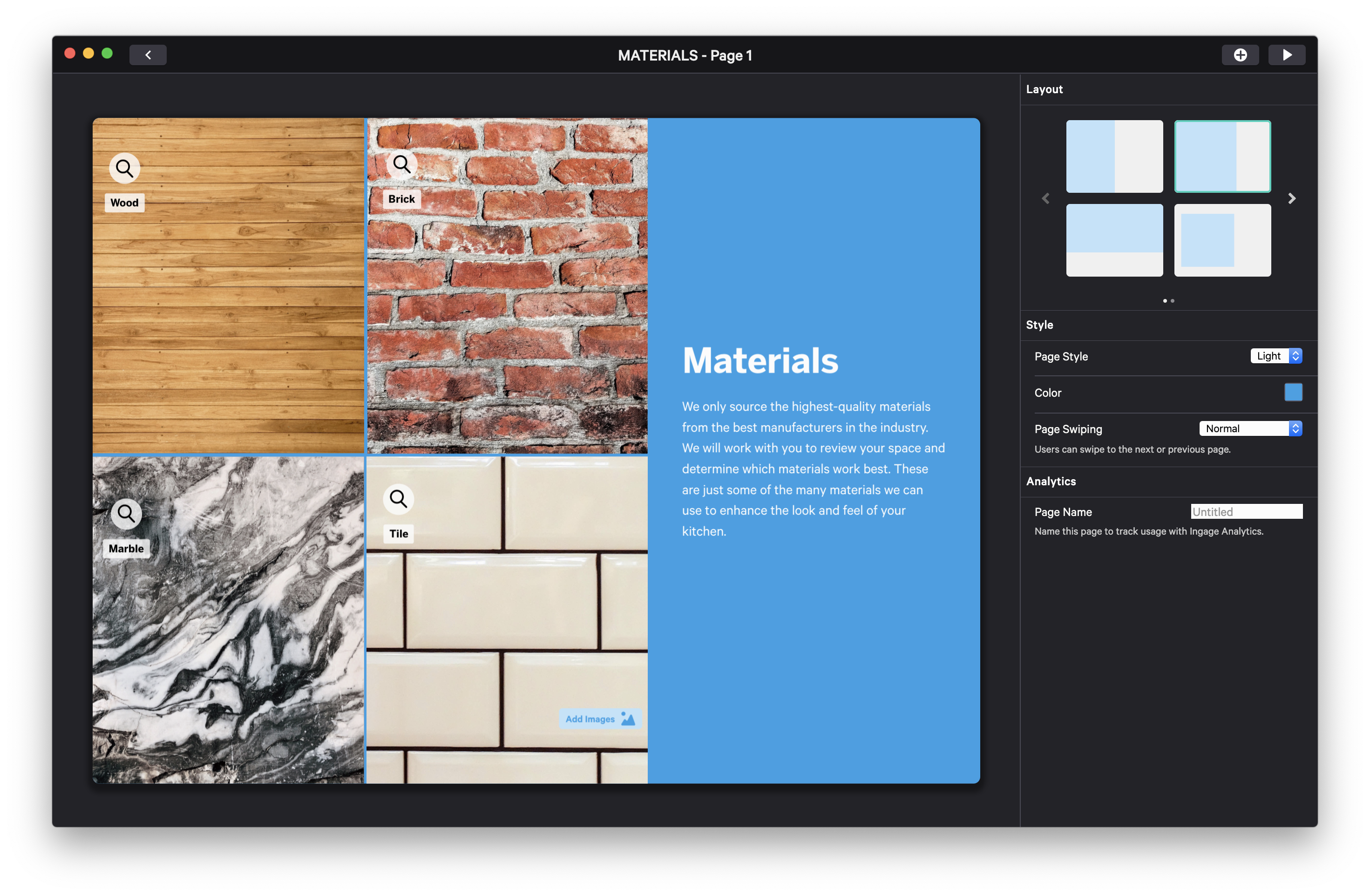Image resolution: width=1370 pixels, height=896 pixels.
Task: Click the back arrow button in title bar
Action: 148,55
